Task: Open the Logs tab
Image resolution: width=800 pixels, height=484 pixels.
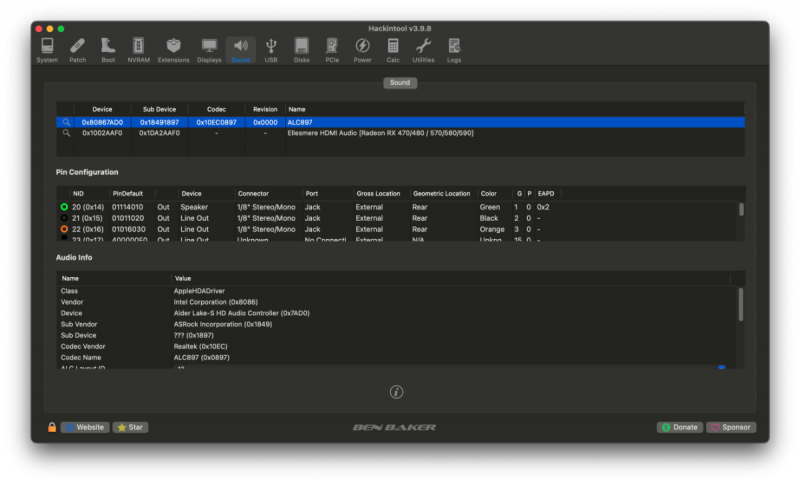Action: (454, 49)
